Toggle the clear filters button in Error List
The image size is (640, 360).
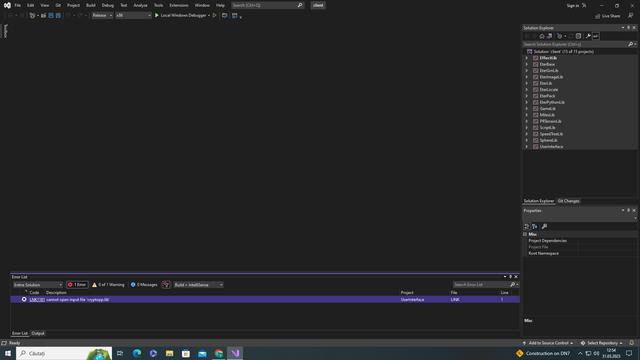pos(166,284)
